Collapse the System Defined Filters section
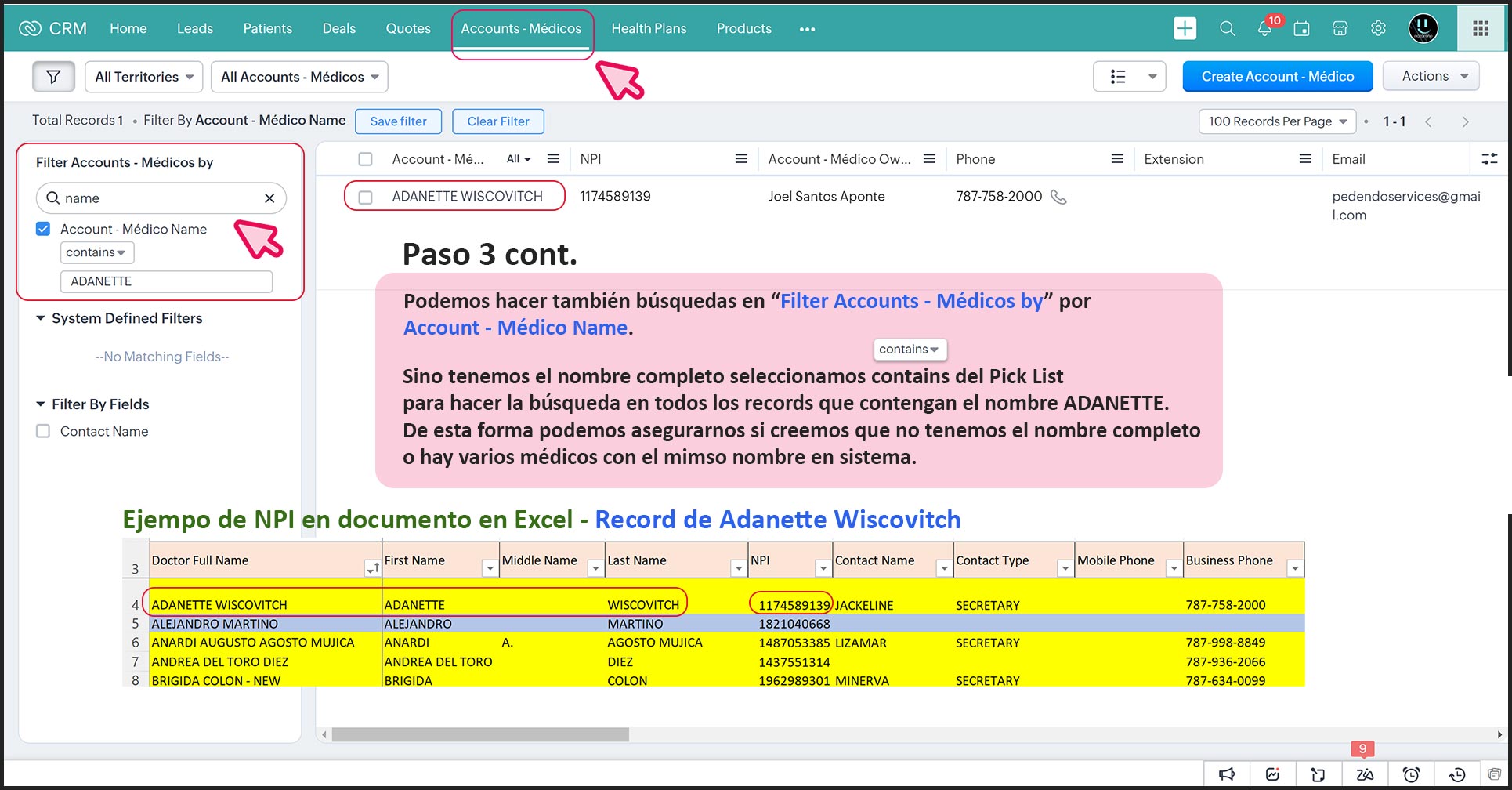1512x790 pixels. [x=41, y=318]
